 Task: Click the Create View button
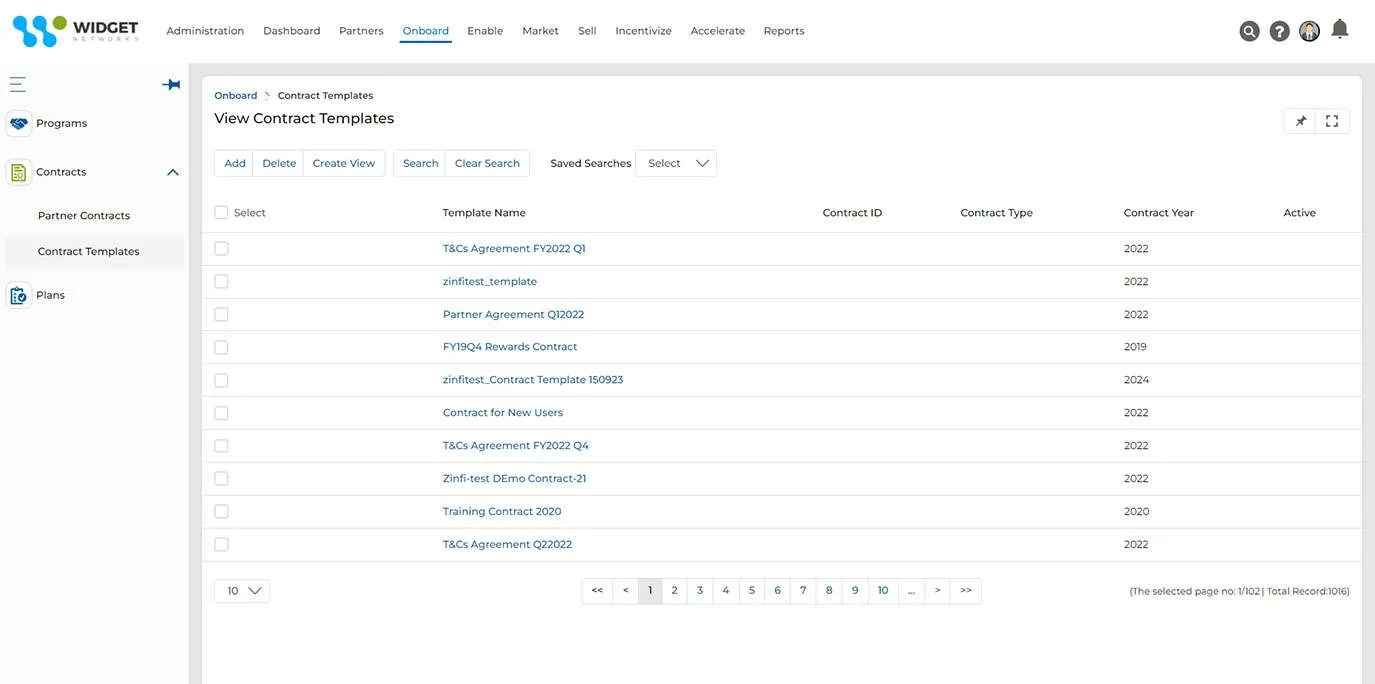point(344,163)
